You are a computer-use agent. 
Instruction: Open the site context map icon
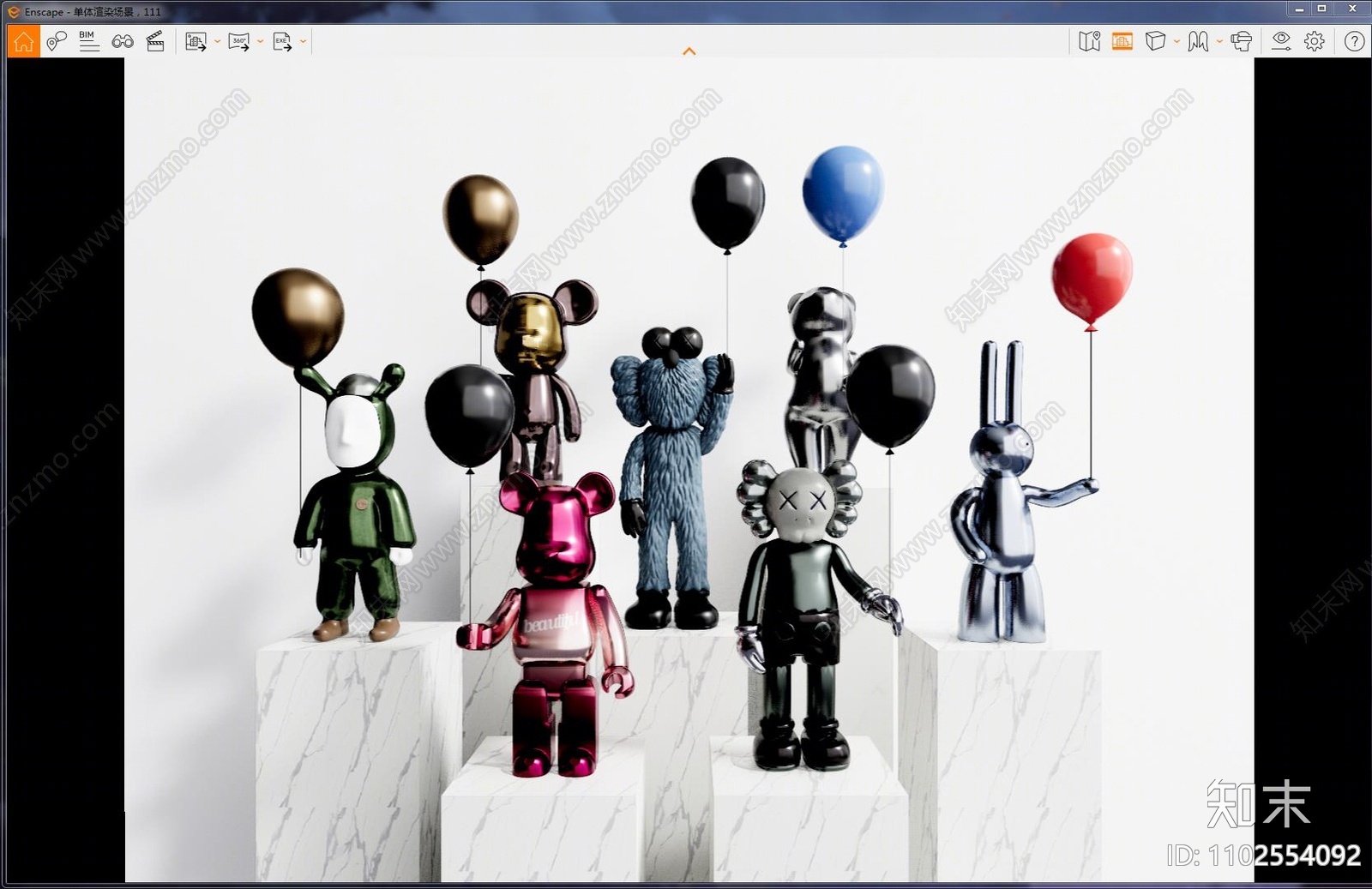coord(1089,41)
